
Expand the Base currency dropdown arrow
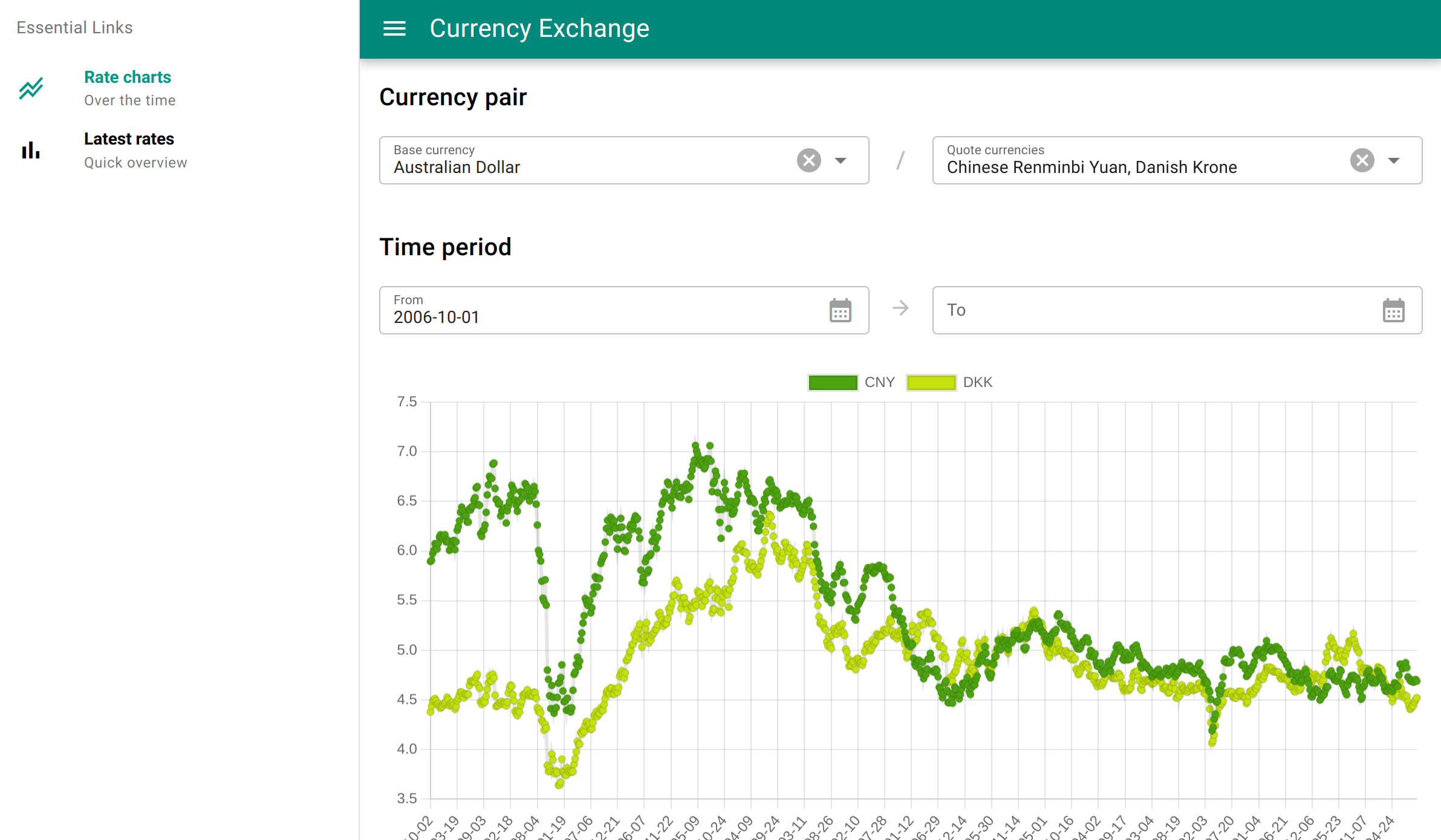point(841,160)
